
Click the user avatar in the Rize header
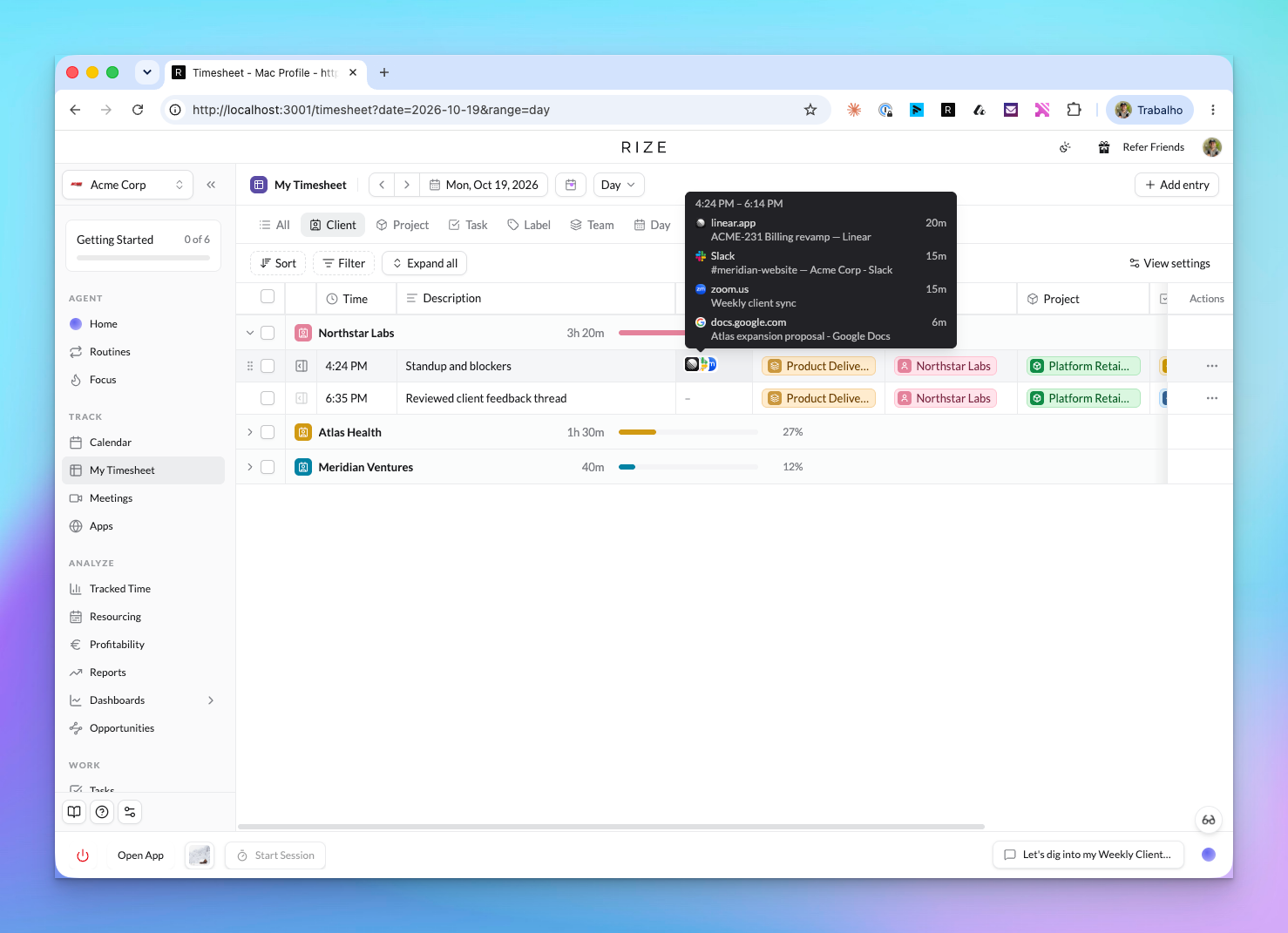1212,147
